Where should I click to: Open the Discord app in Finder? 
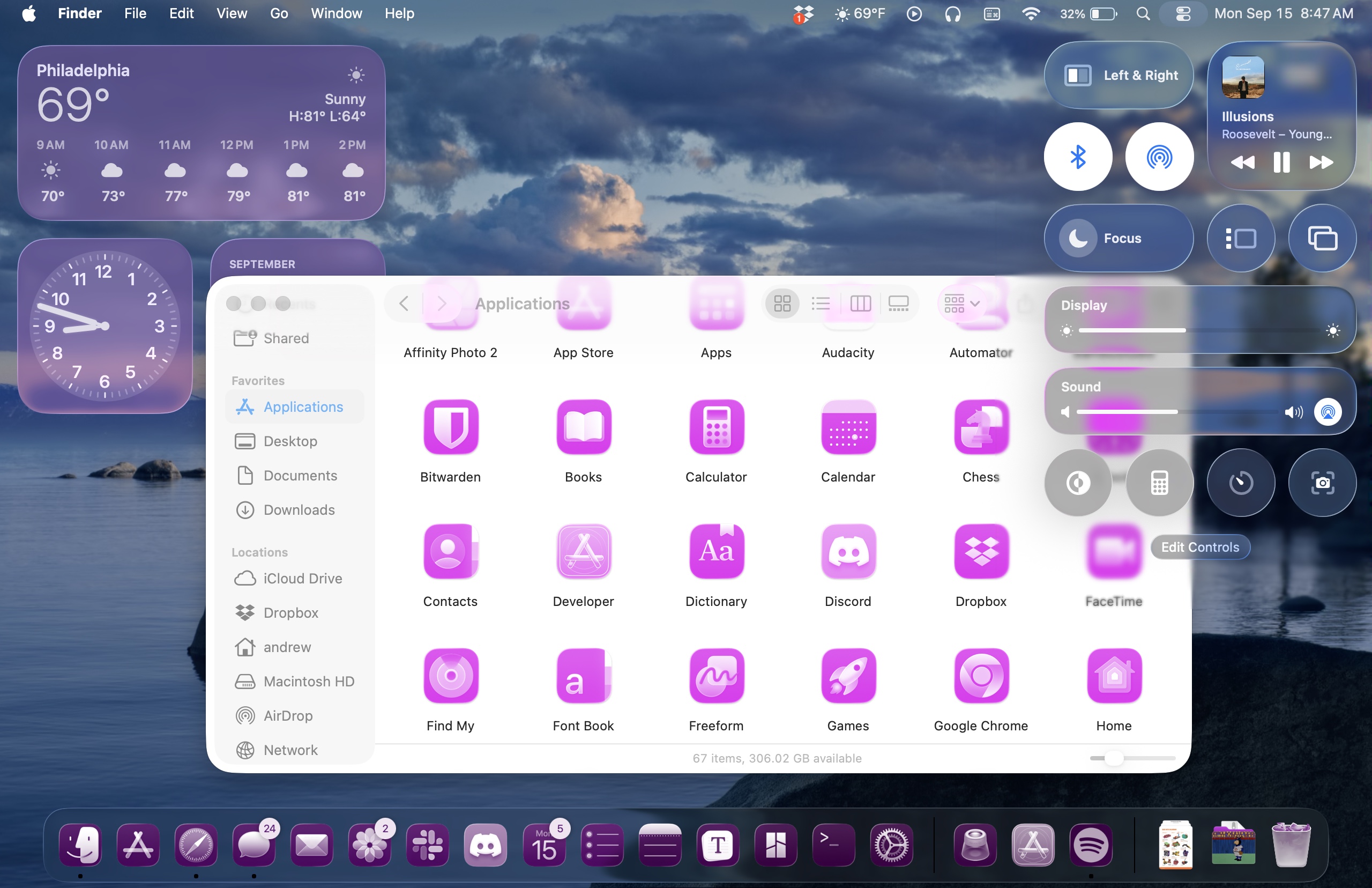click(x=848, y=552)
